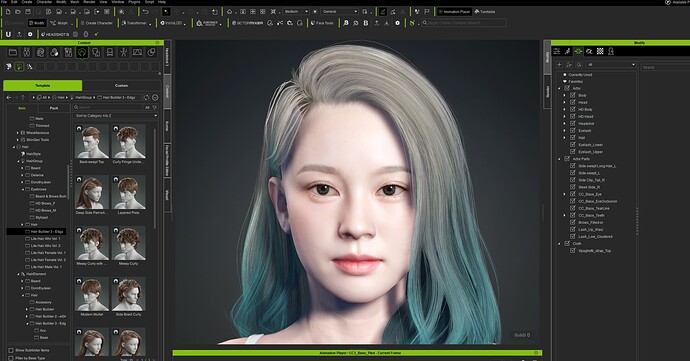This screenshot has width=690, height=361.
Task: Open the Sort by Category dropdown
Action: pos(116,115)
